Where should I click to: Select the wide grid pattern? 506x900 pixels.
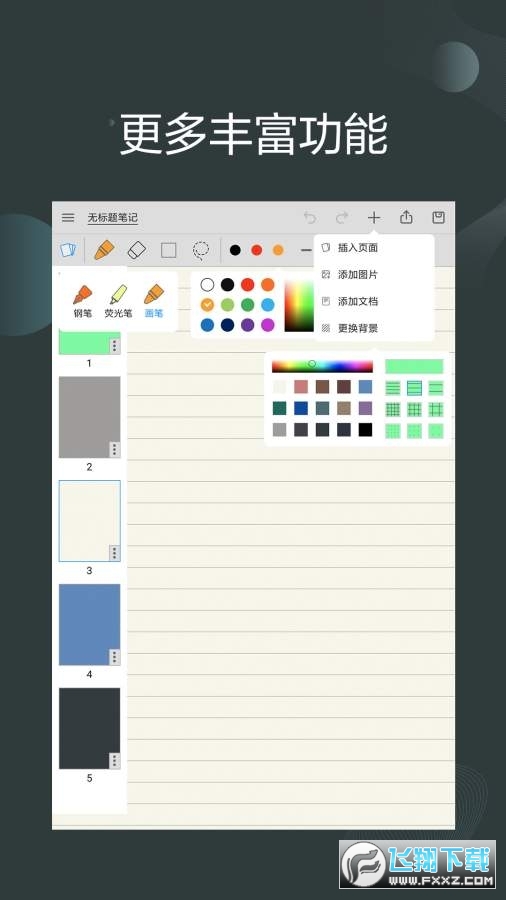pos(436,409)
